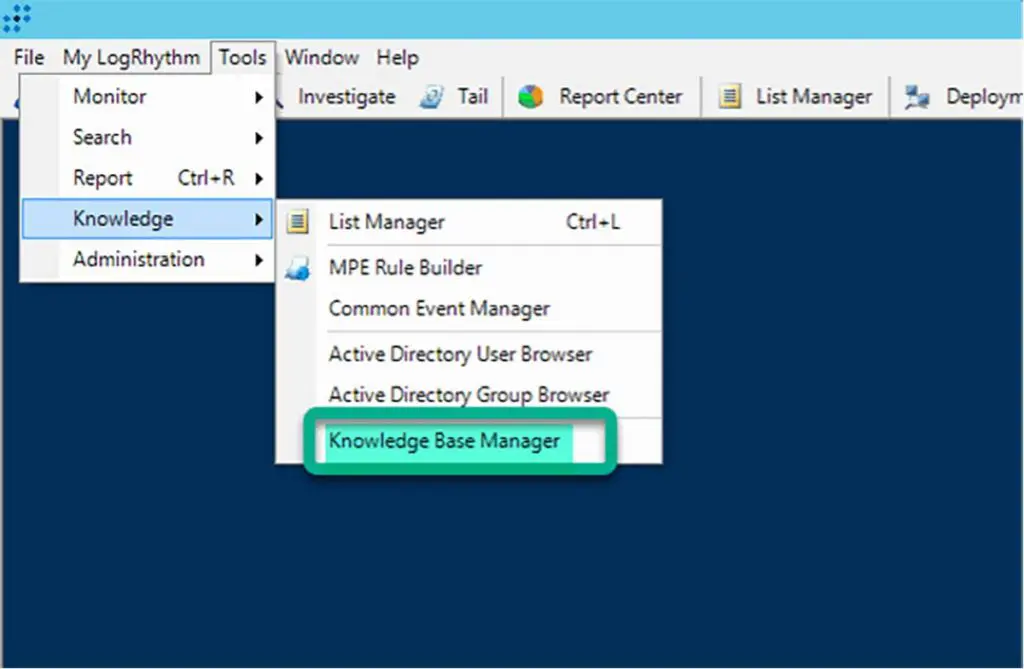Open Report Center pie chart icon

pos(531,97)
